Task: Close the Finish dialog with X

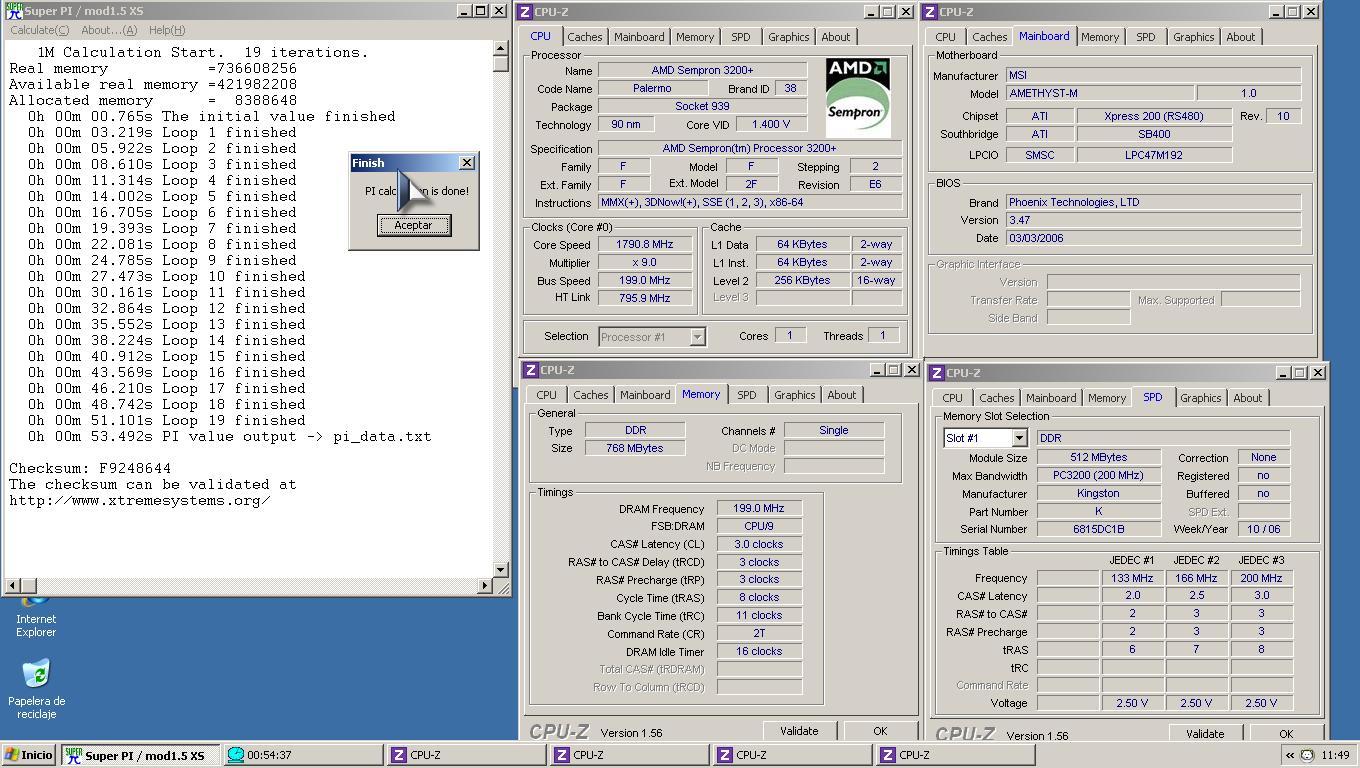Action: pos(467,163)
